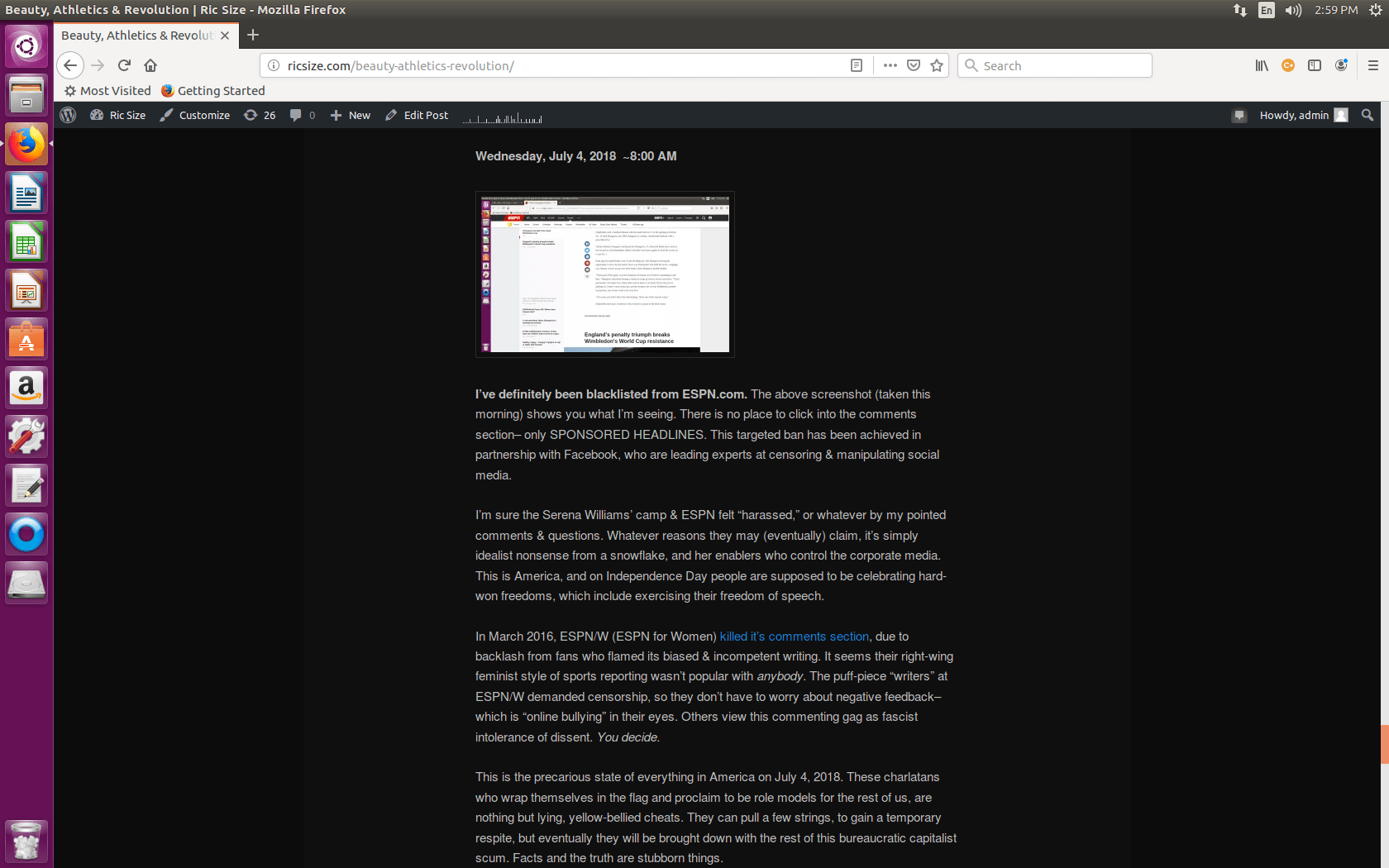View the site stats sparkline
1389x868 pixels.
tap(503, 117)
